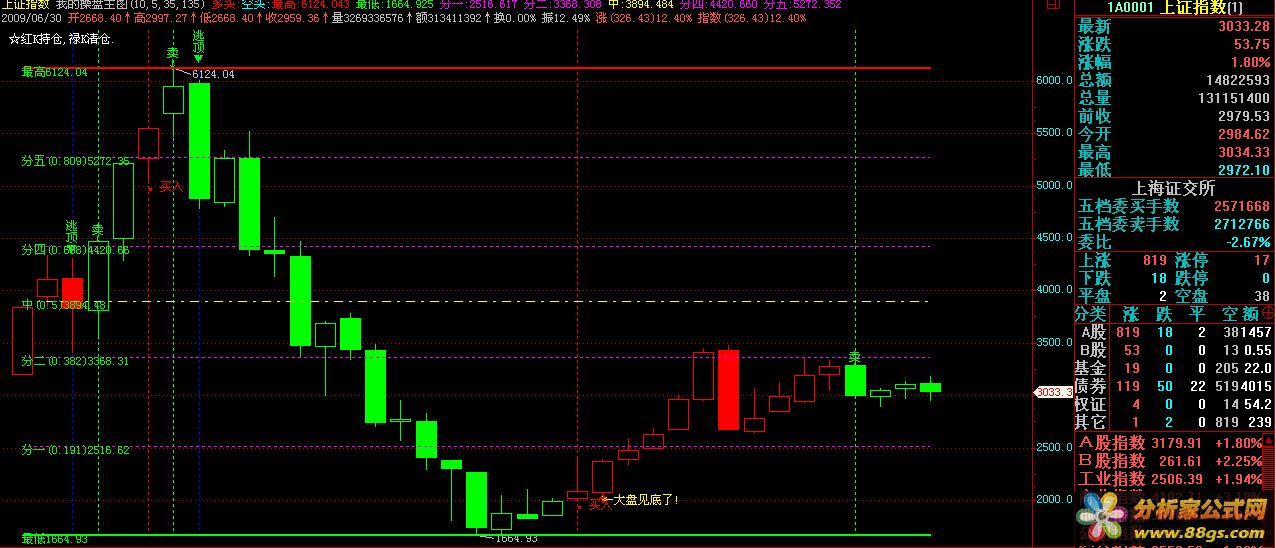Click the ☆红K持仓 star note
Screen dimensions: 1276x548
pyautogui.click(x=60, y=39)
